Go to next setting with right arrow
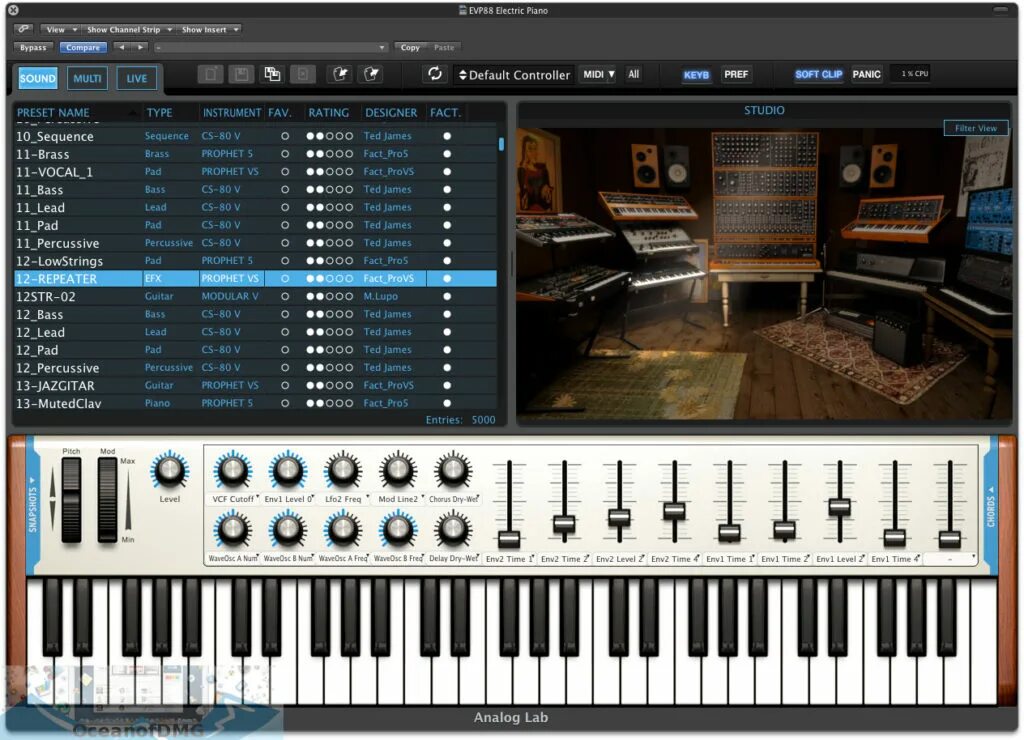This screenshot has width=1024, height=740. [140, 48]
